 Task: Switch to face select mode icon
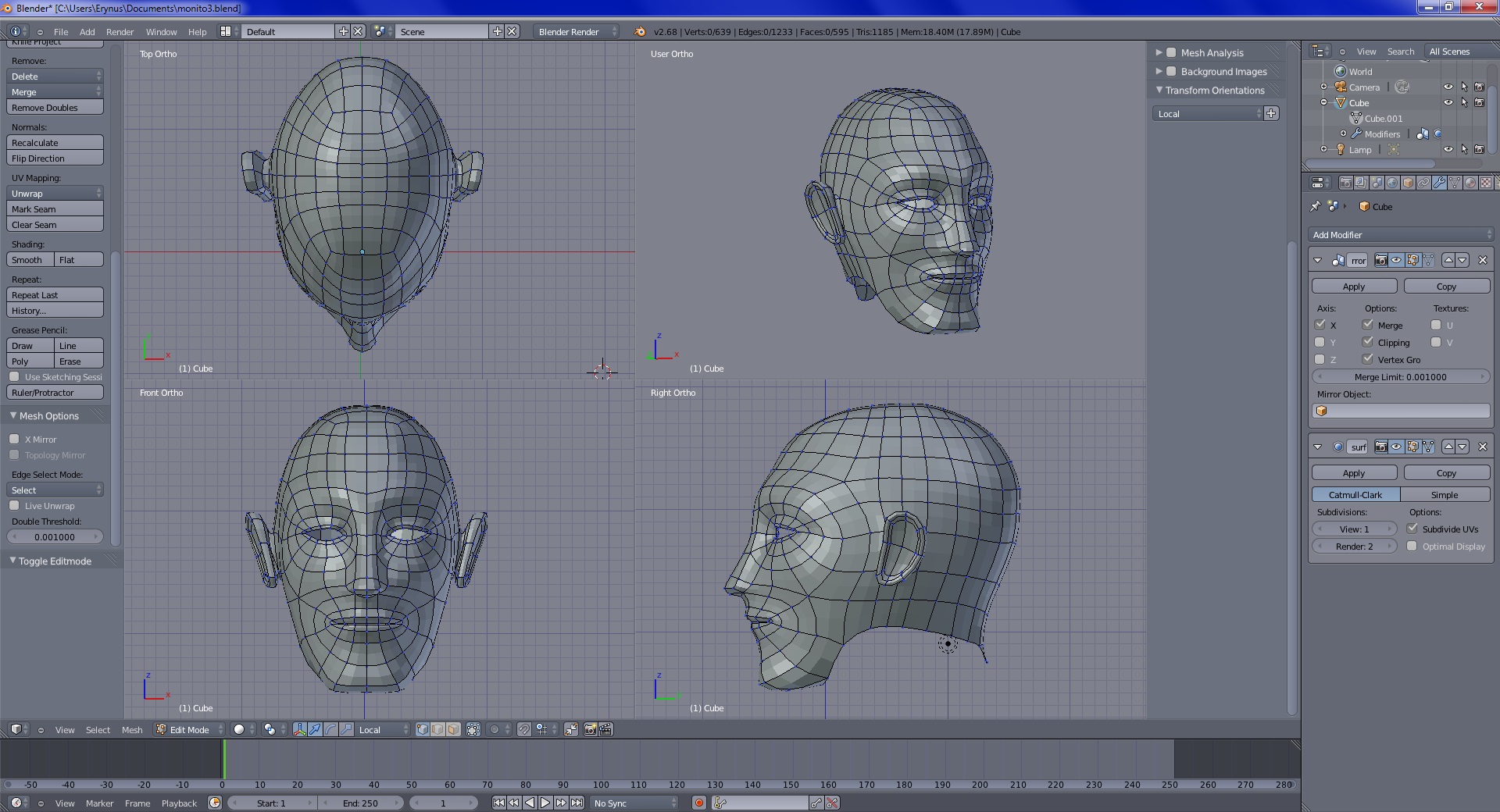click(x=453, y=729)
